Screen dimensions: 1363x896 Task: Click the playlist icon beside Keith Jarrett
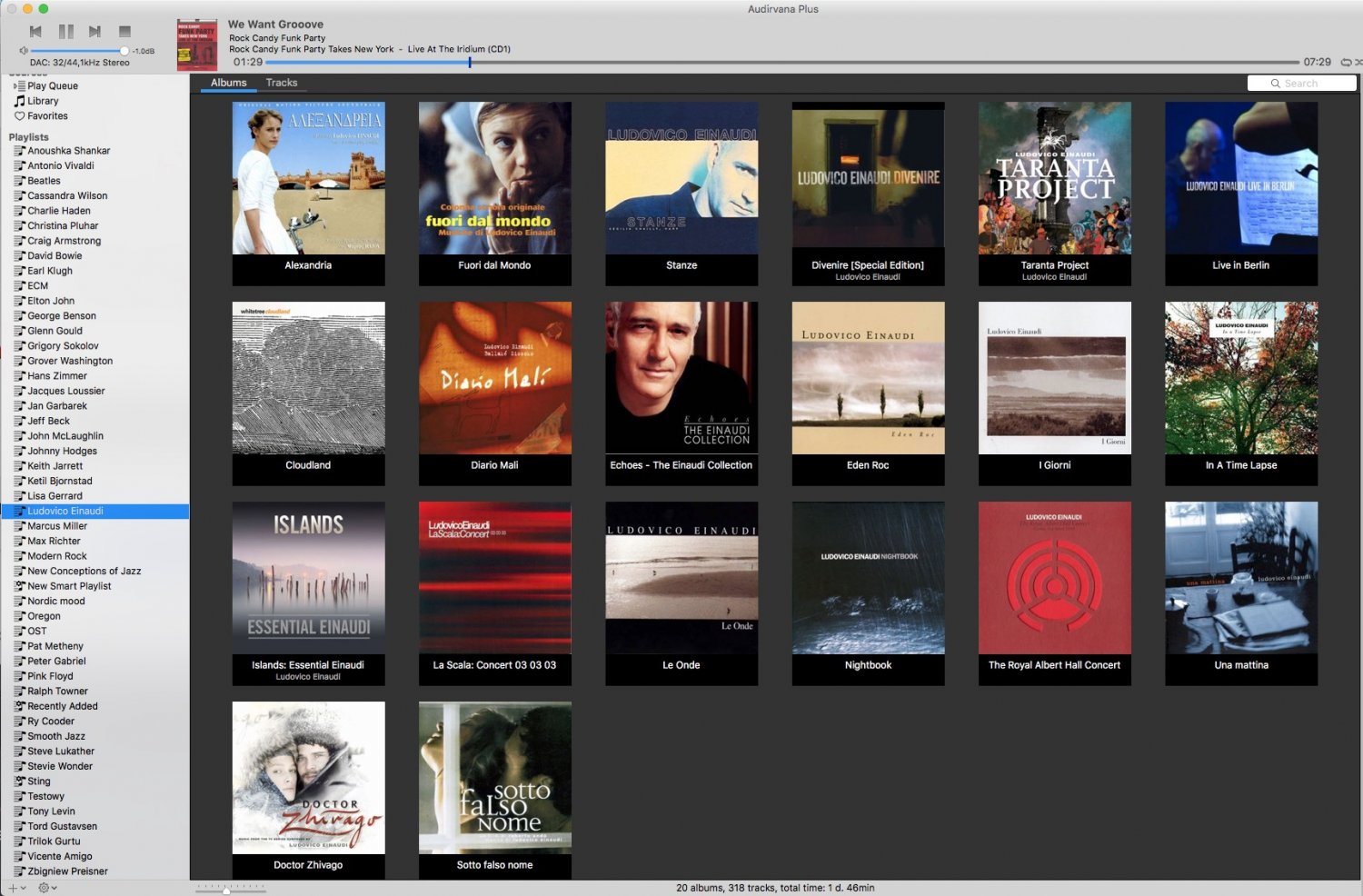19,466
